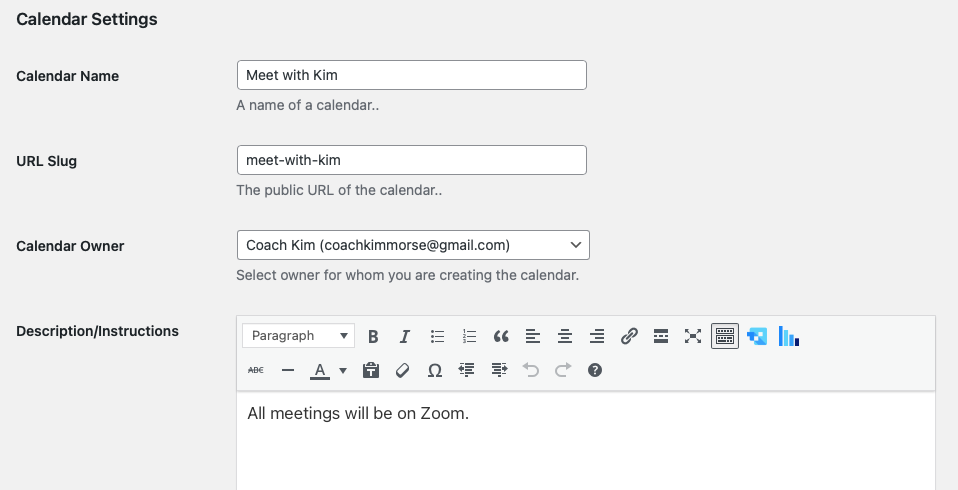This screenshot has height=490, width=958.
Task: Click into the Calendar Name field
Action: 411,76
